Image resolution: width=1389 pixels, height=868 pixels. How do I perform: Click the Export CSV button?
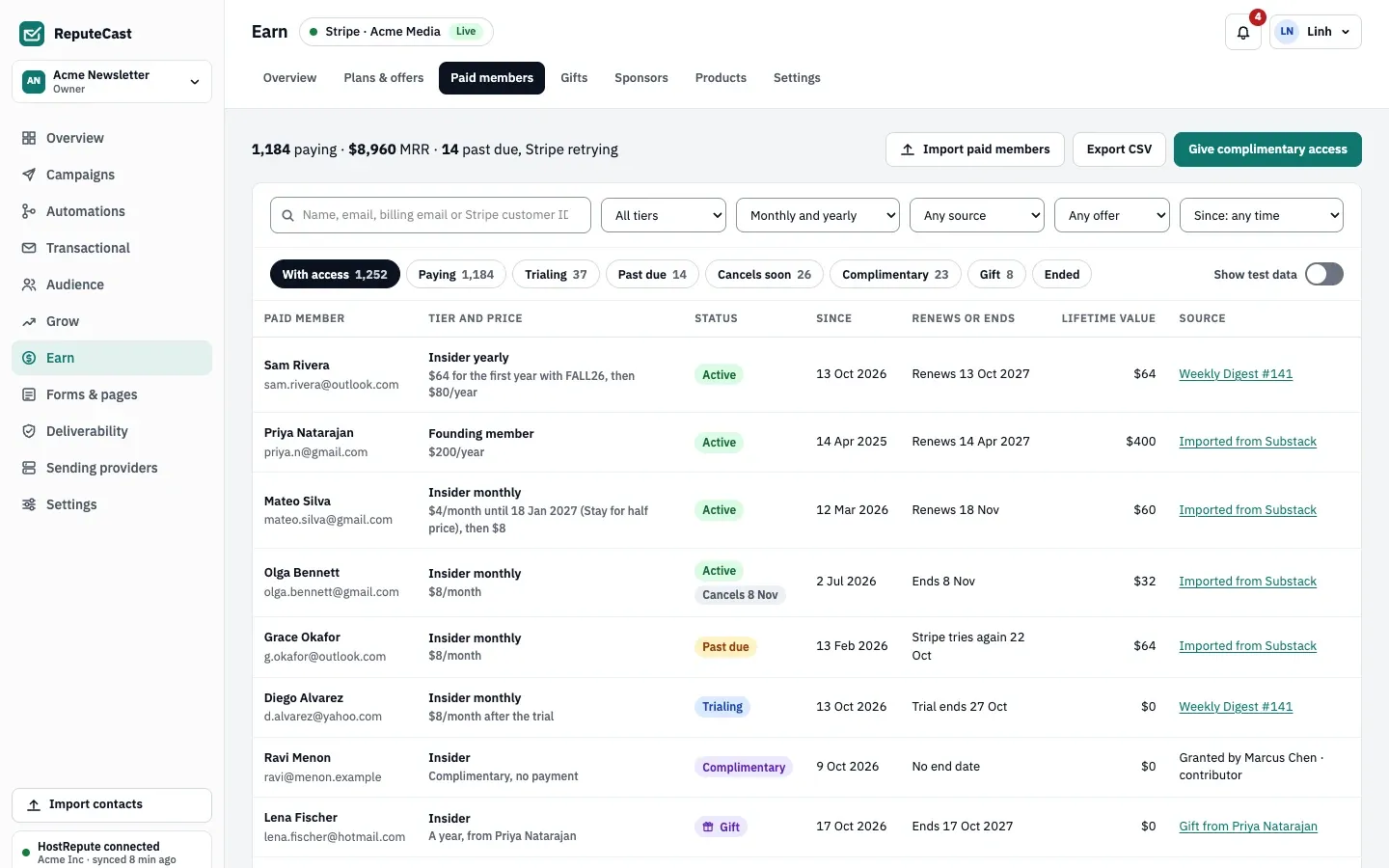click(1119, 149)
